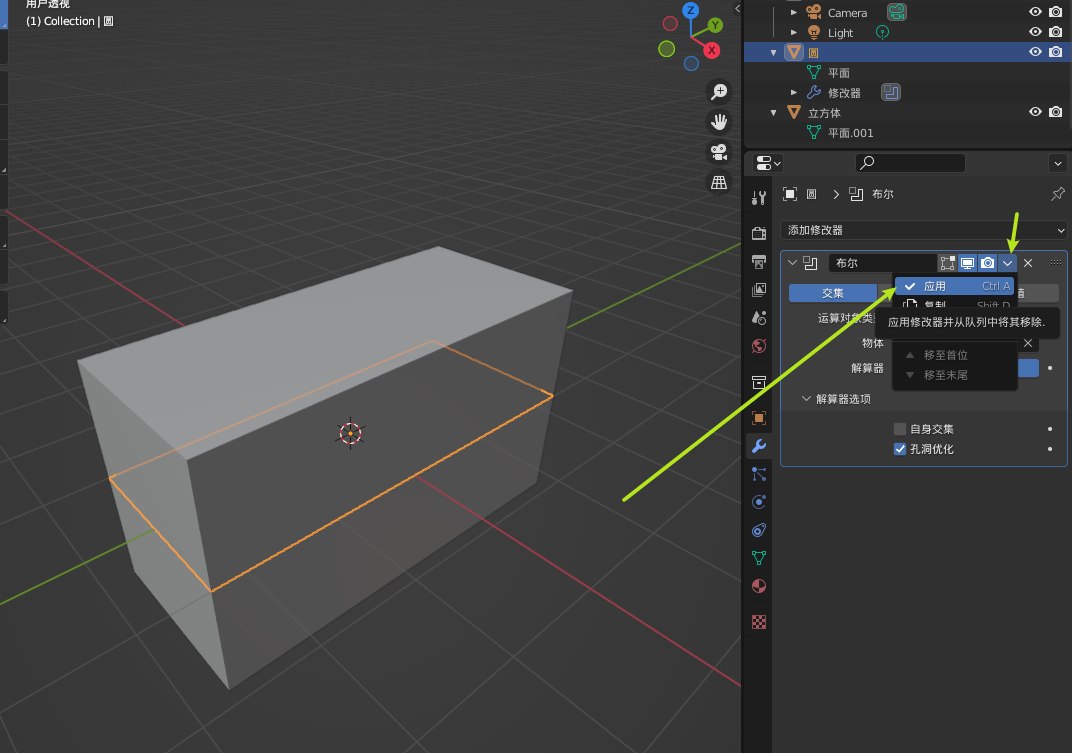Remove the 布尔 modifier with X

[x=1028, y=263]
